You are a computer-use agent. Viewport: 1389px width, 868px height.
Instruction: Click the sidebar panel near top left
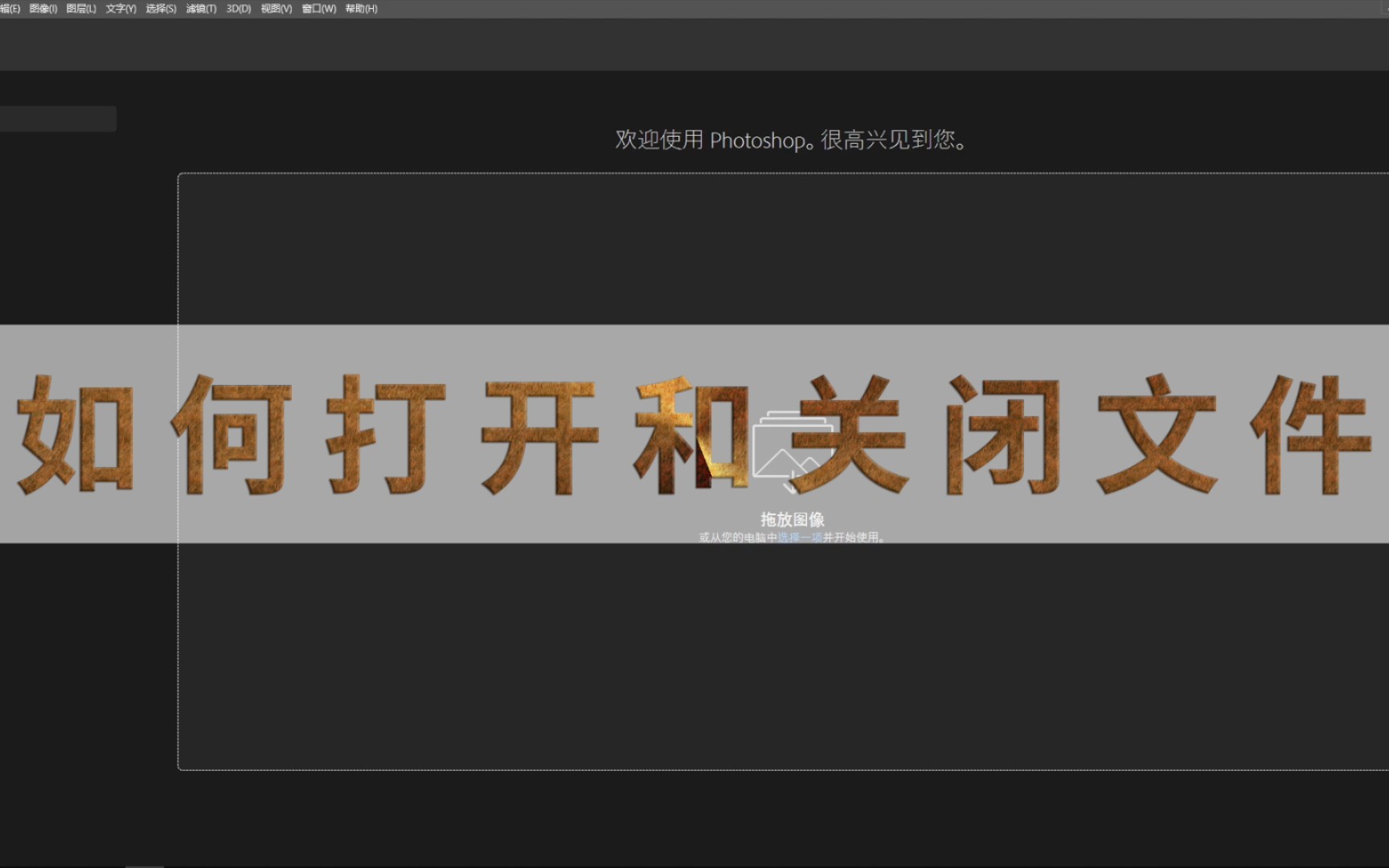pyautogui.click(x=58, y=118)
